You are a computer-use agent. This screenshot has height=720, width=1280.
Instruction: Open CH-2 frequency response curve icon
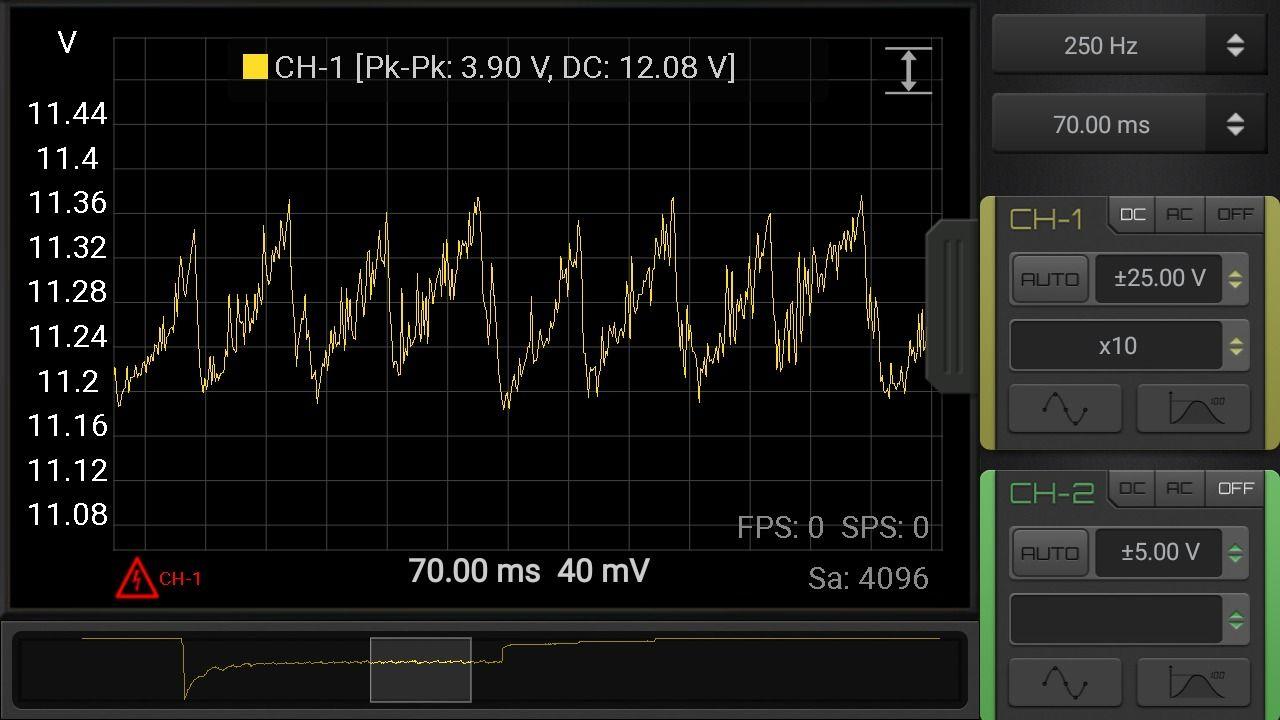tap(1192, 682)
